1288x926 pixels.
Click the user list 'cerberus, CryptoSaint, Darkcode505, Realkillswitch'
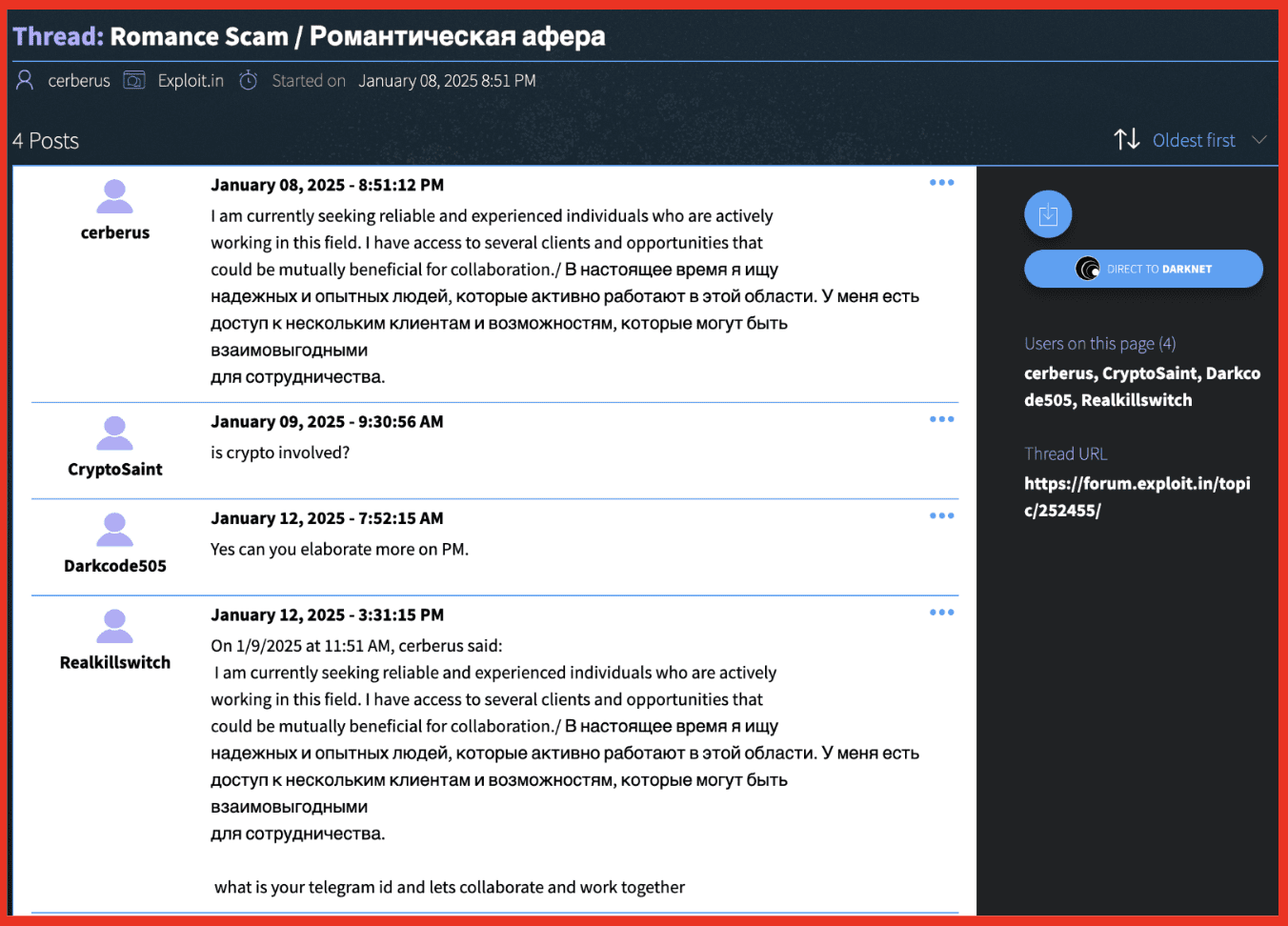[x=1142, y=387]
